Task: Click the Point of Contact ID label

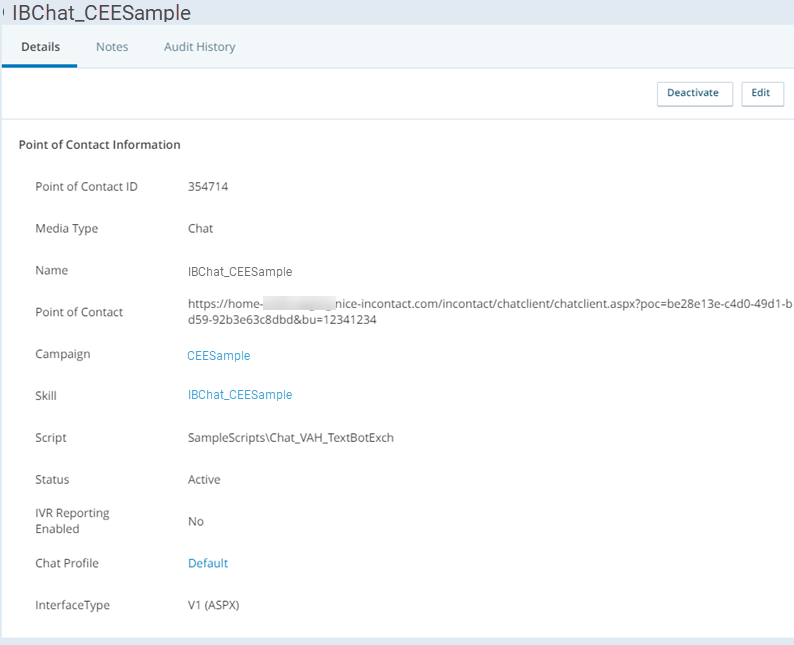Action: [87, 187]
